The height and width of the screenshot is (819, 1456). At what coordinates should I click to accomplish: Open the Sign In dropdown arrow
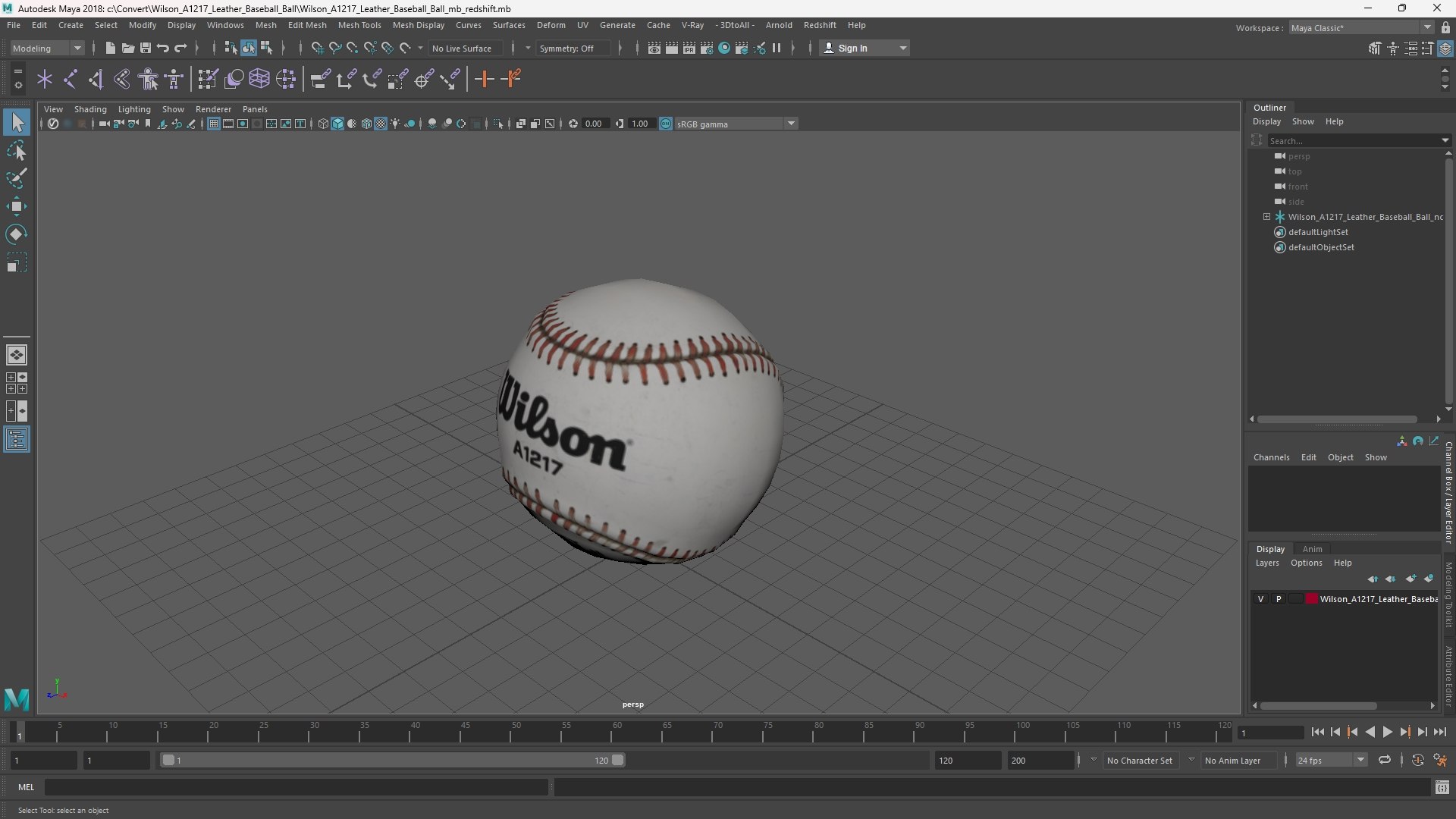(902, 48)
